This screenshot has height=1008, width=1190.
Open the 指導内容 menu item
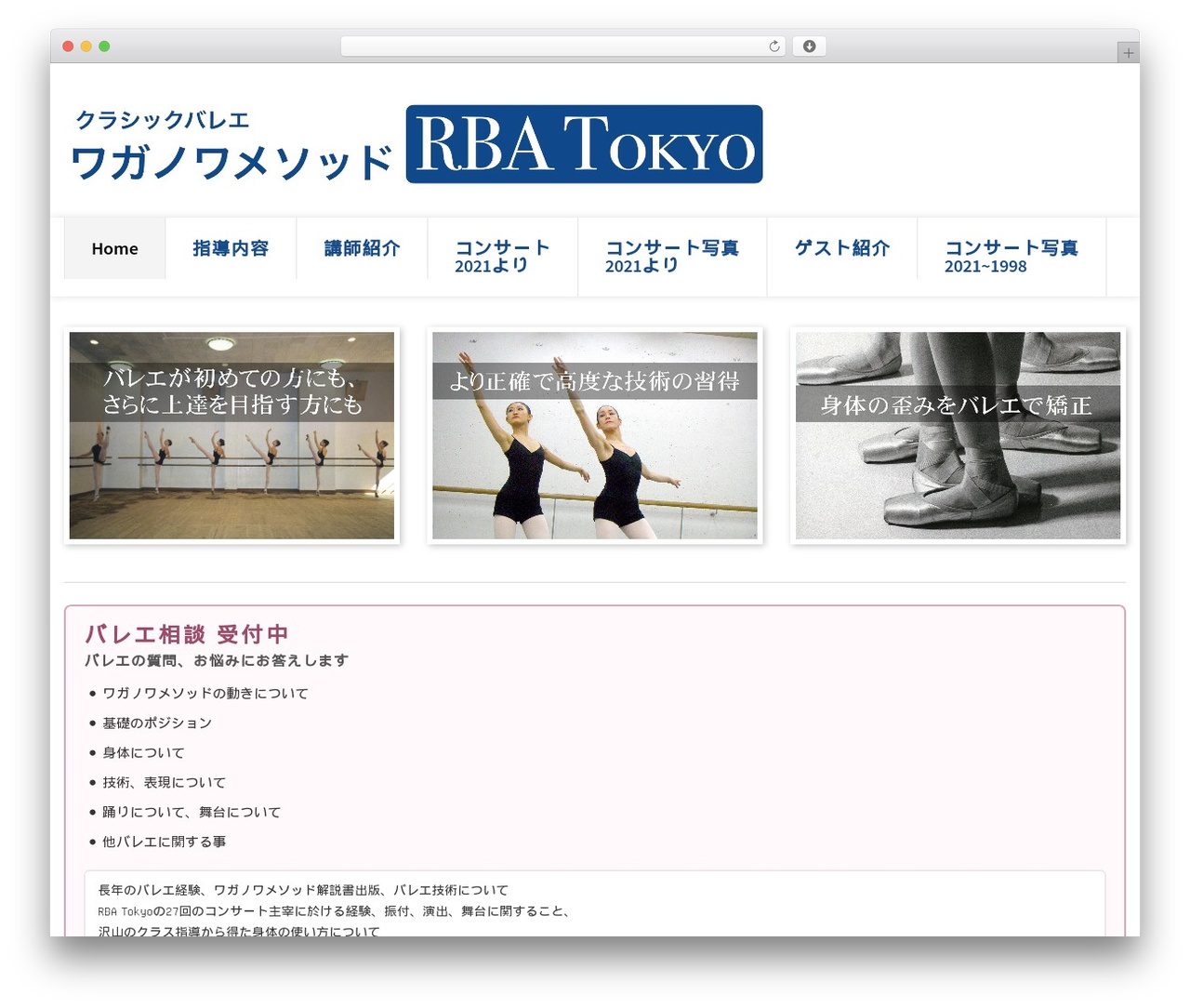click(x=231, y=248)
